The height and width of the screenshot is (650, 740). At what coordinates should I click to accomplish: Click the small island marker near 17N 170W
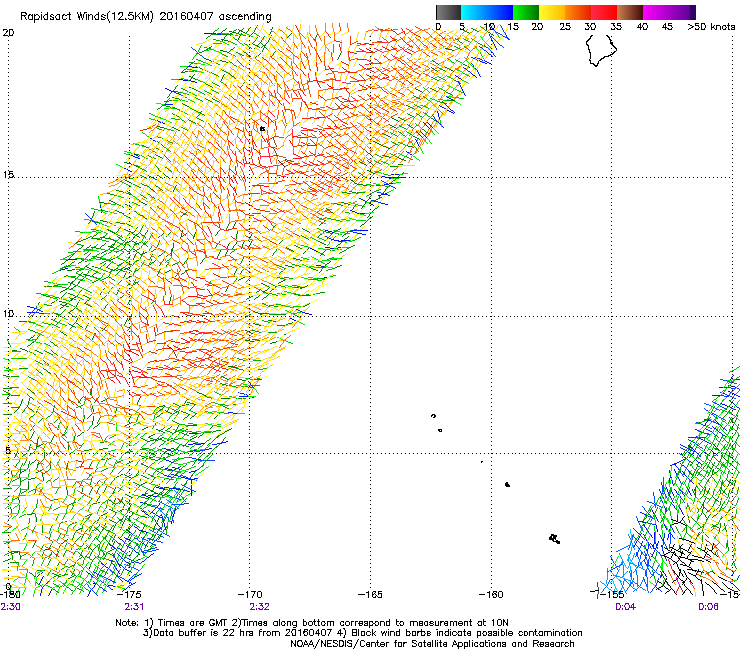[x=262, y=128]
